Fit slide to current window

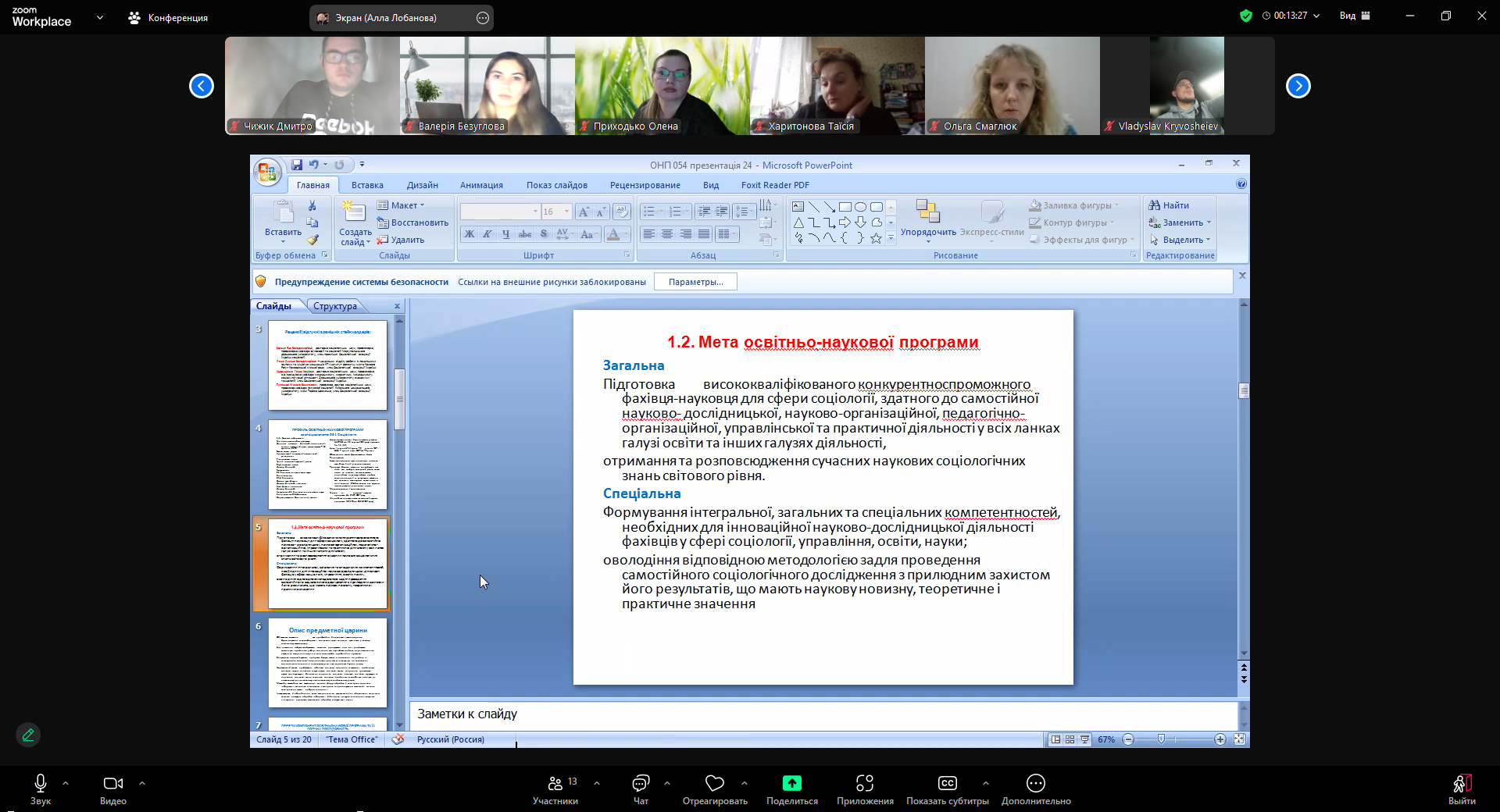(1239, 739)
